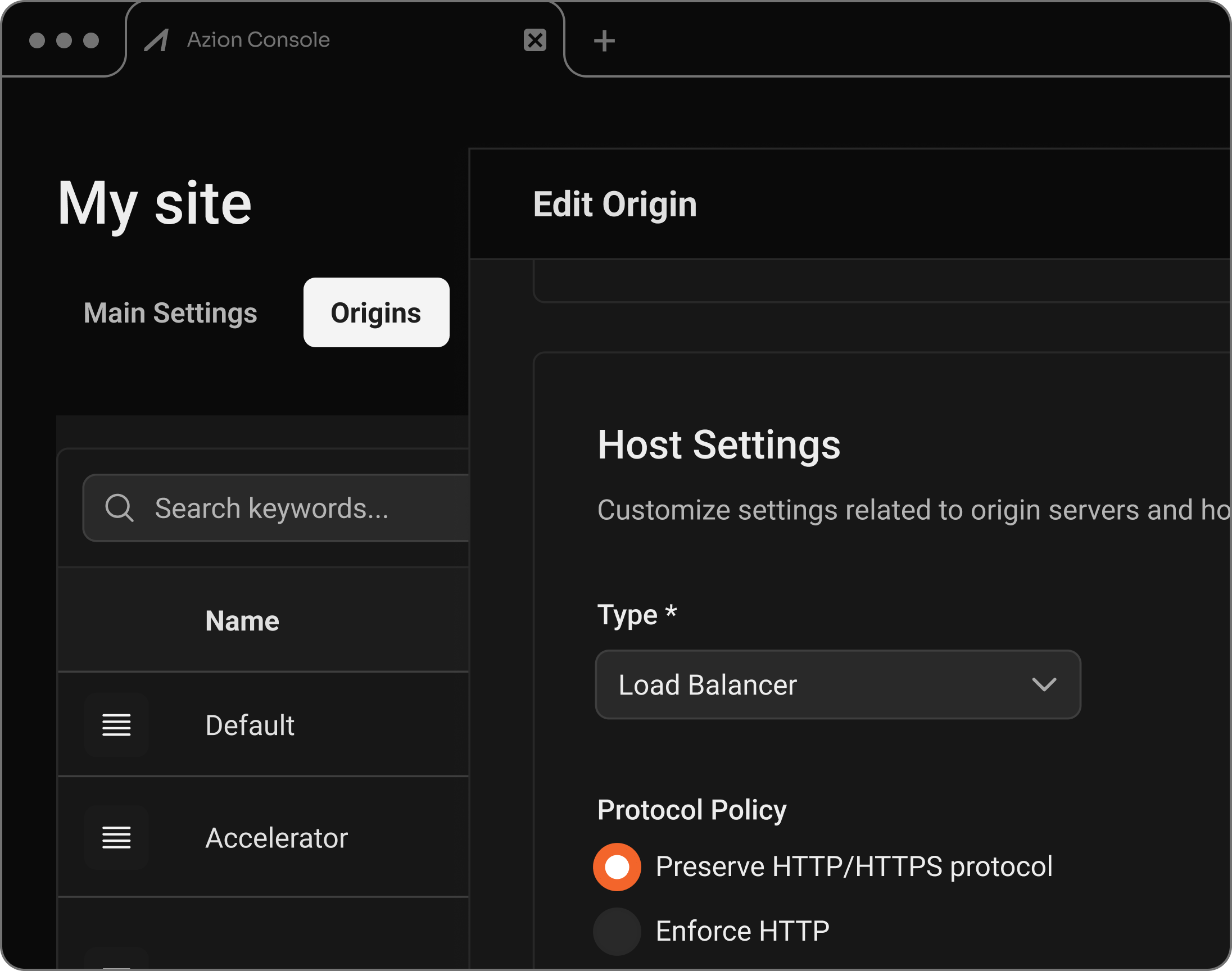Click the drag handle icon for Default row
This screenshot has width=1232, height=971.
point(116,725)
